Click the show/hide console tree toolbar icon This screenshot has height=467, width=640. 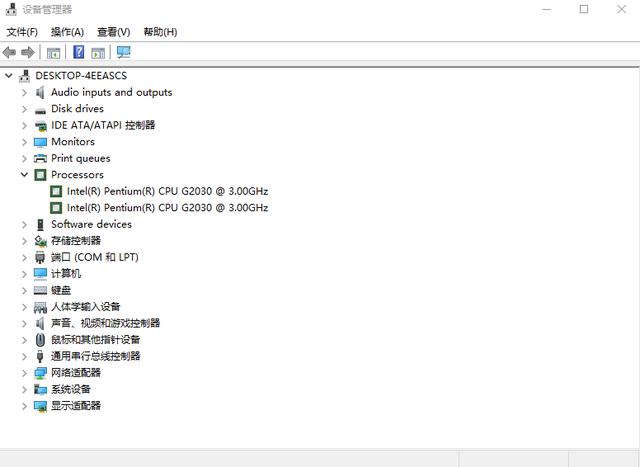(x=53, y=52)
